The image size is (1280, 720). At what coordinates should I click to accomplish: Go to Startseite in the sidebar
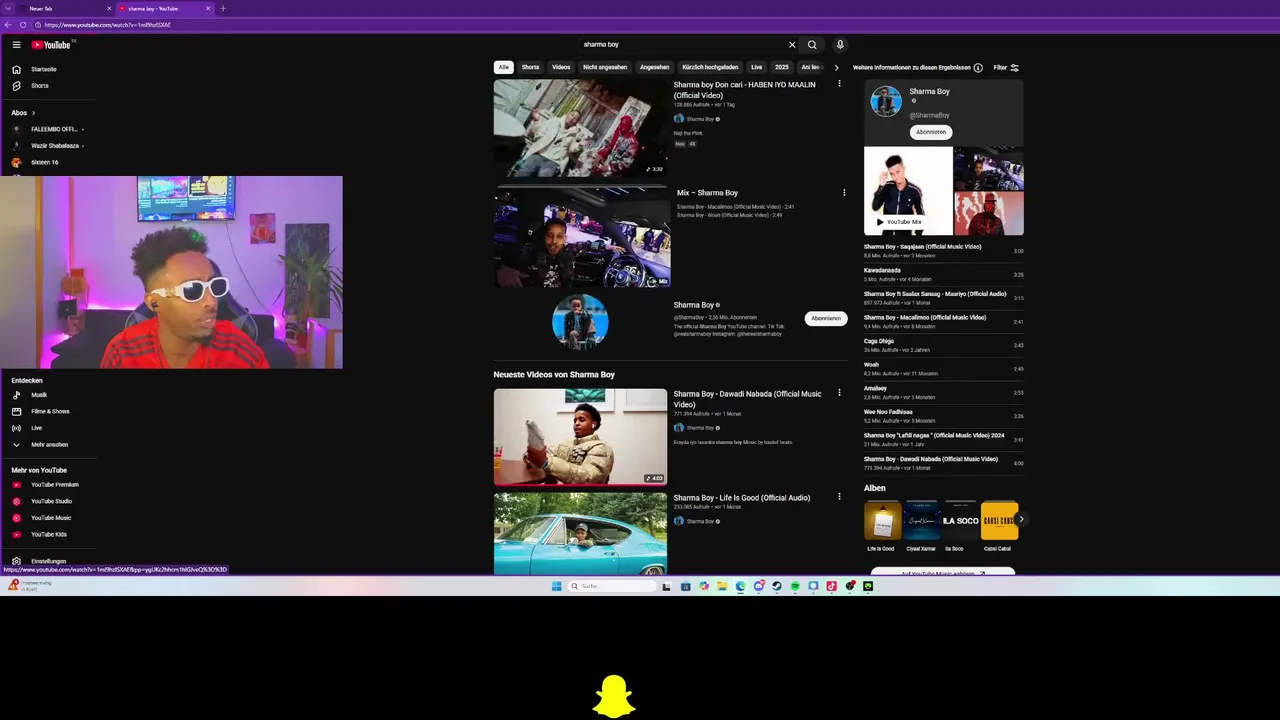(43, 69)
